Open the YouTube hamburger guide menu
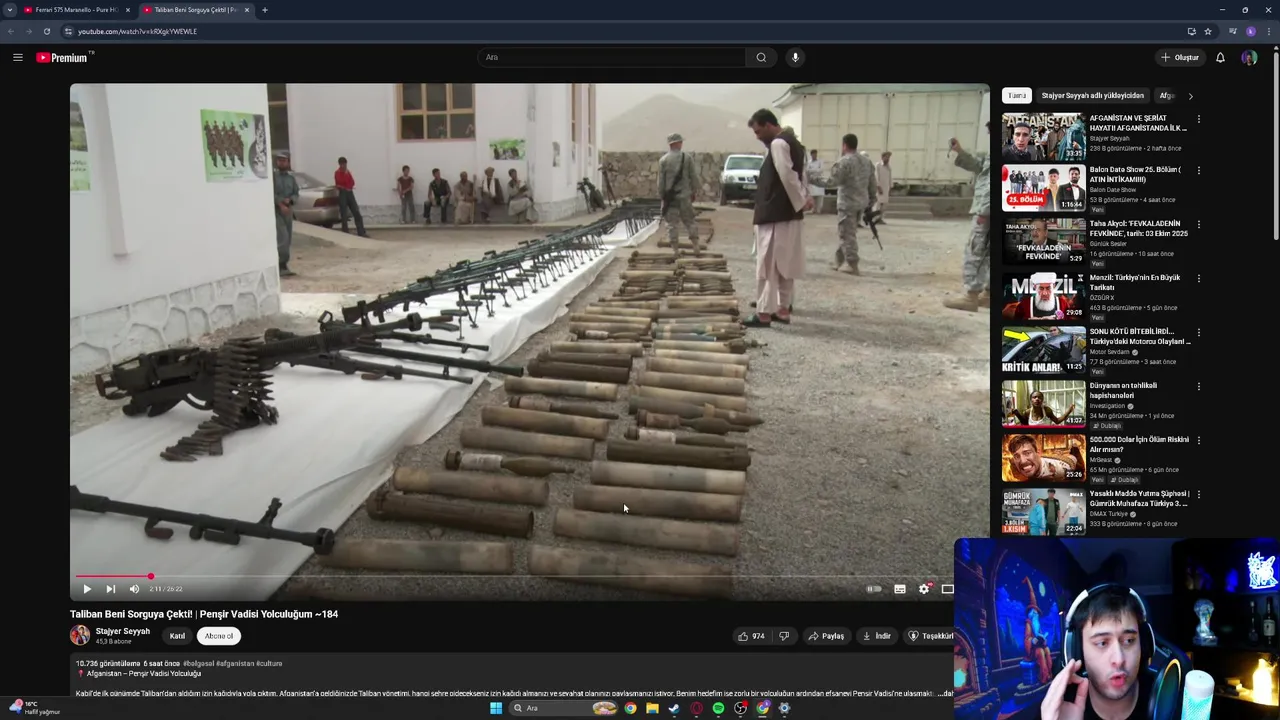Image resolution: width=1280 pixels, height=720 pixels. click(x=17, y=58)
